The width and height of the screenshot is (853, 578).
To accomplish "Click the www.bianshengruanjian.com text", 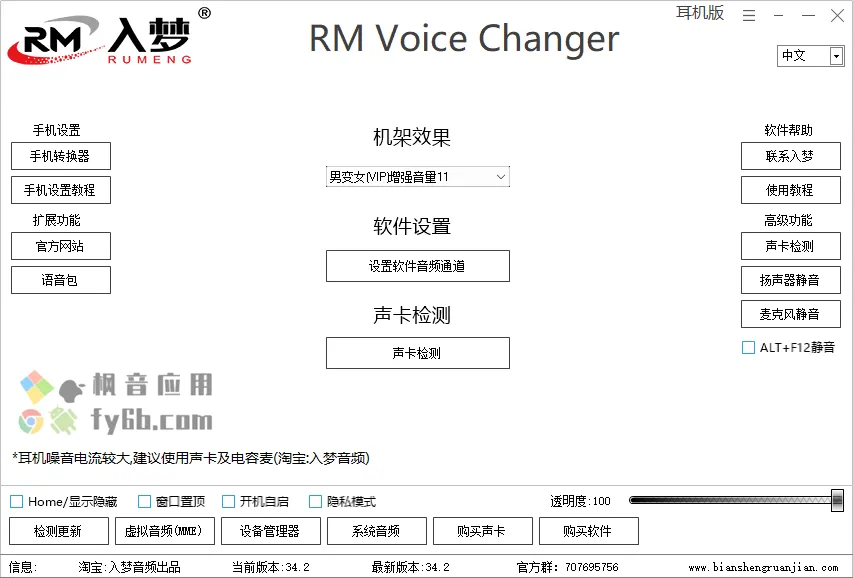I will [763, 567].
